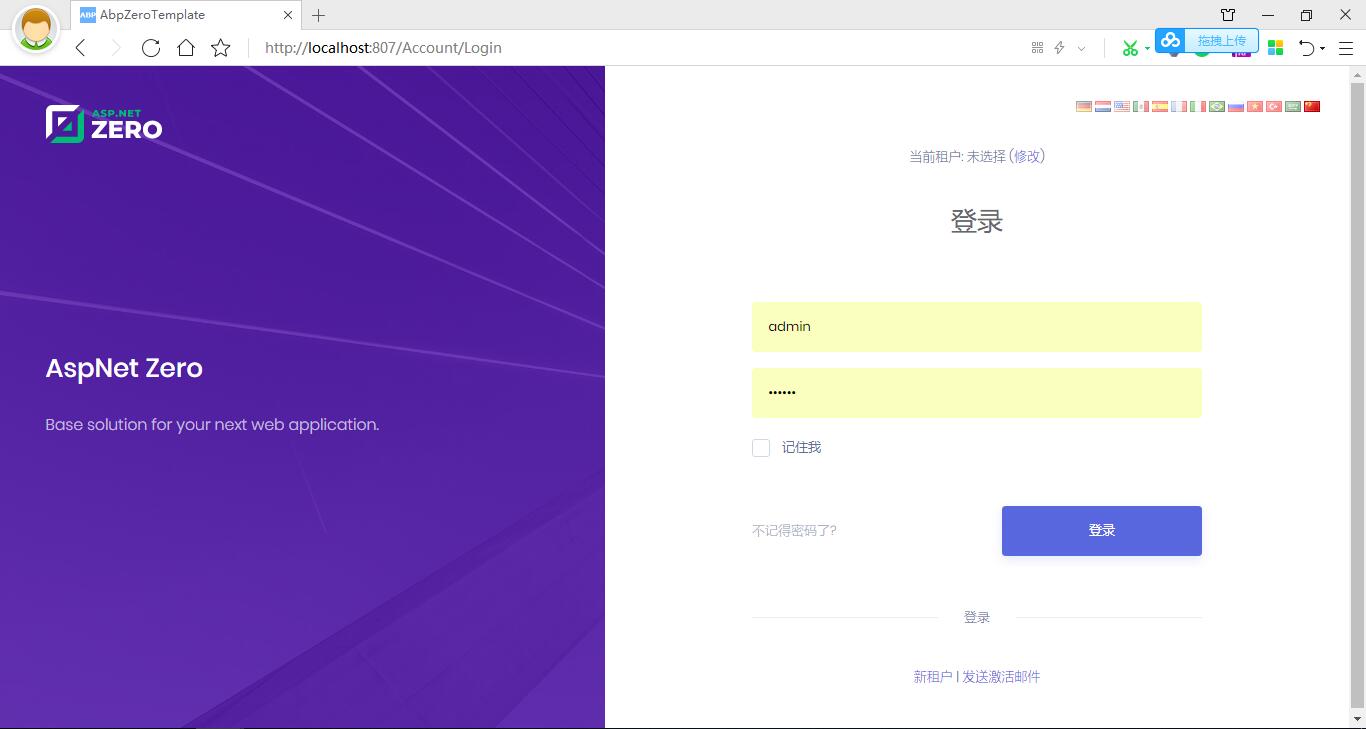1366x729 pixels.
Task: Check the 记住我 remember me checkbox
Action: (x=761, y=448)
